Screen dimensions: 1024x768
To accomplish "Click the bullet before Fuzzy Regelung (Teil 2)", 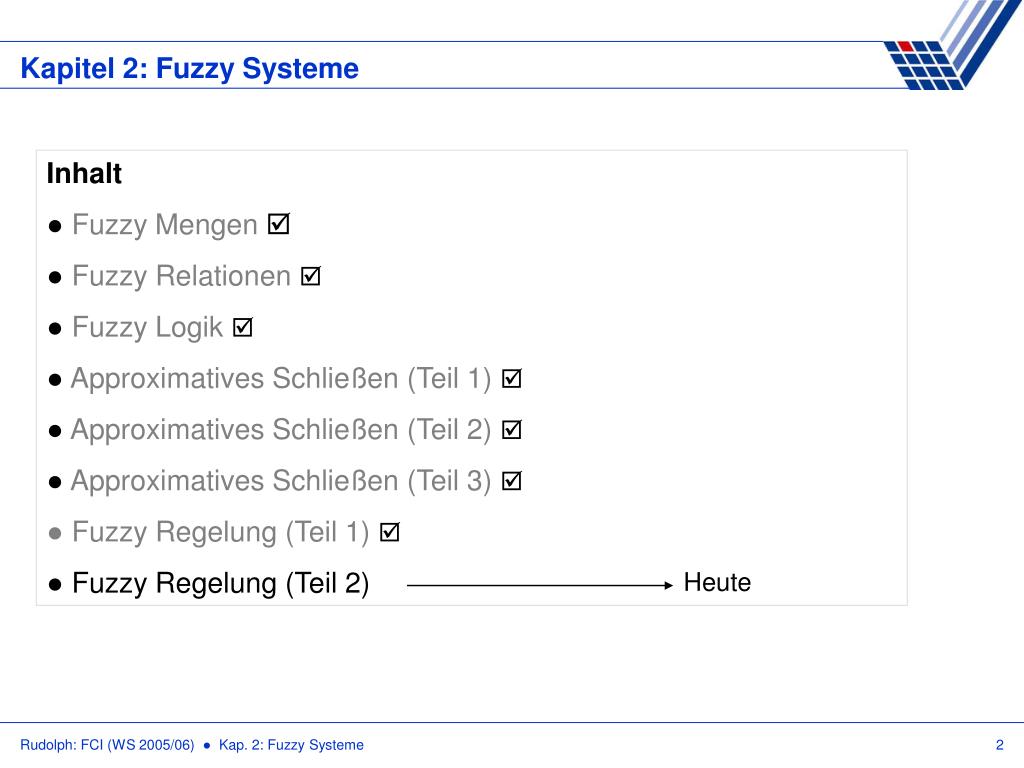I will click(56, 584).
